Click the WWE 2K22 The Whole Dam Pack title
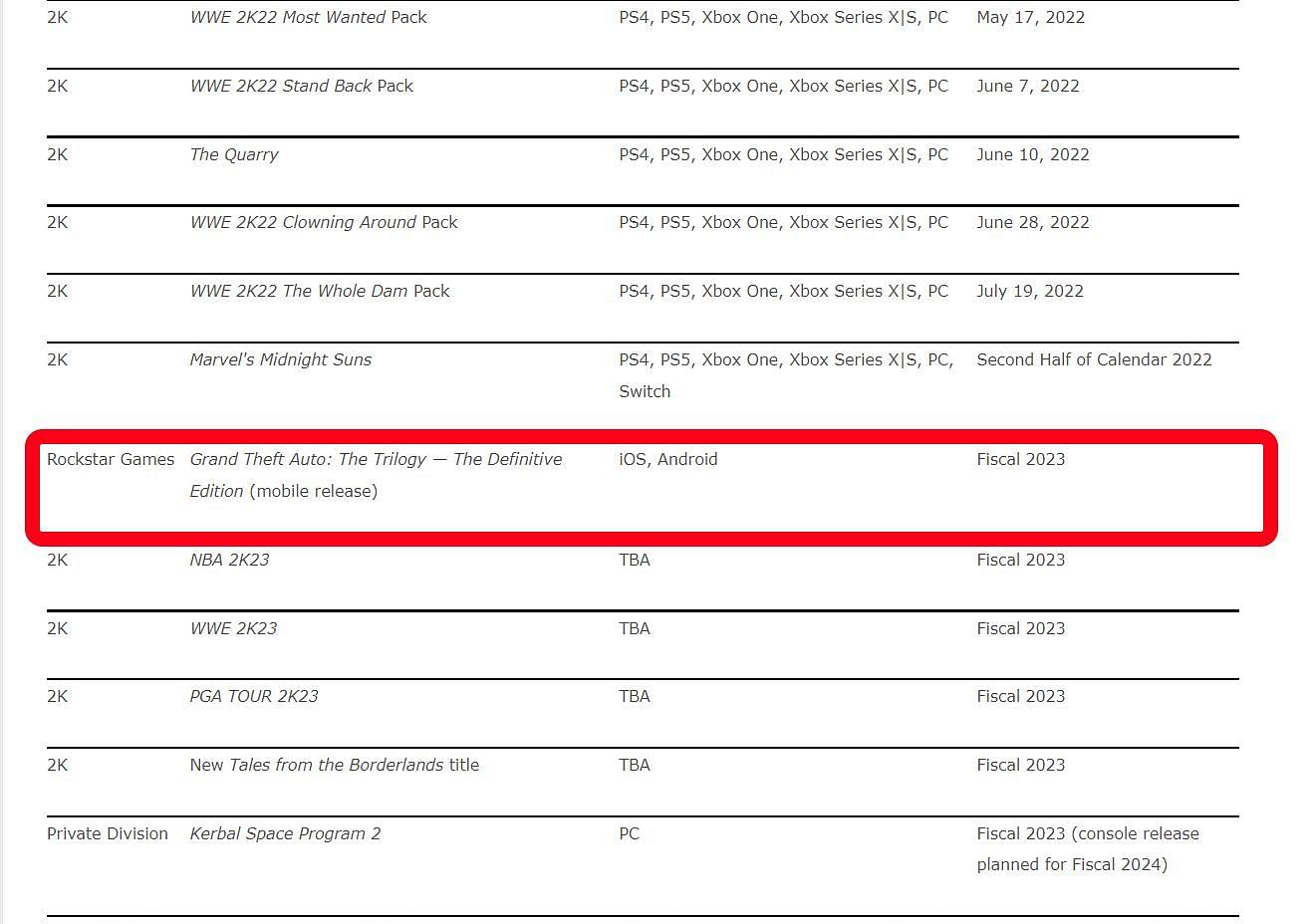Image resolution: width=1309 pixels, height=924 pixels. coord(320,291)
